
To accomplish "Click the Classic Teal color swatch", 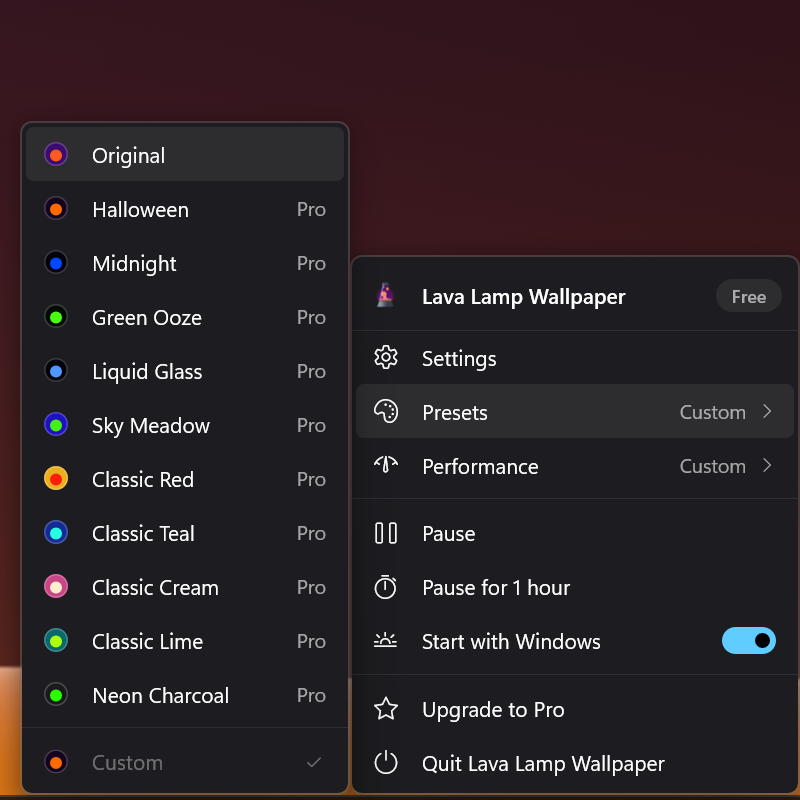I will 56,532.
